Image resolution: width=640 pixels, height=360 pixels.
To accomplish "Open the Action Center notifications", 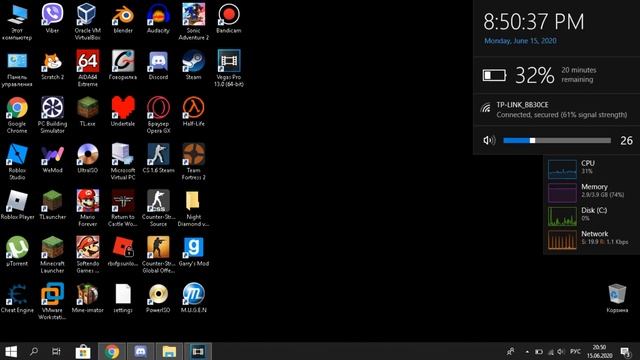I will [625, 351].
